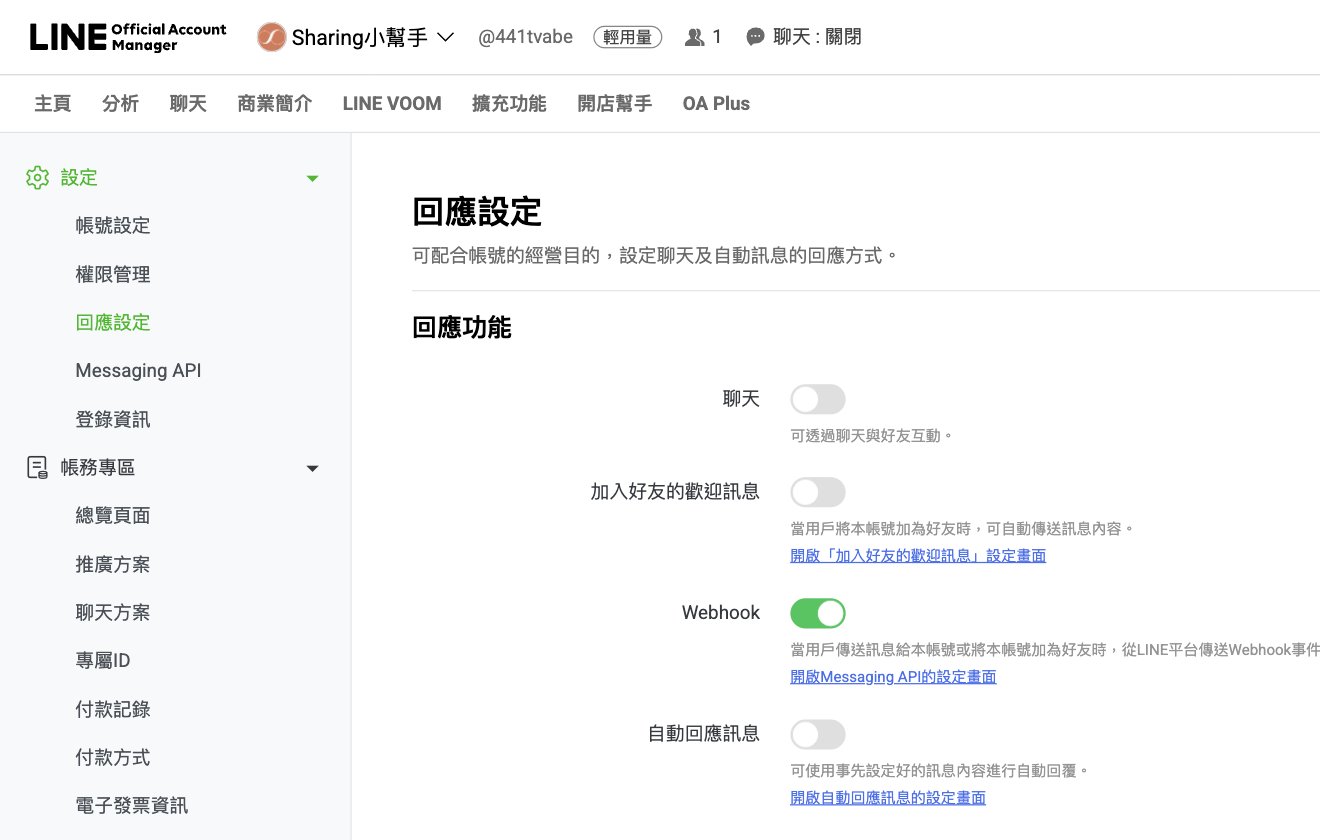Screen dimensions: 1320x840
Task: Open 聊天方案 in the sidebar
Action: pyautogui.click(x=113, y=612)
